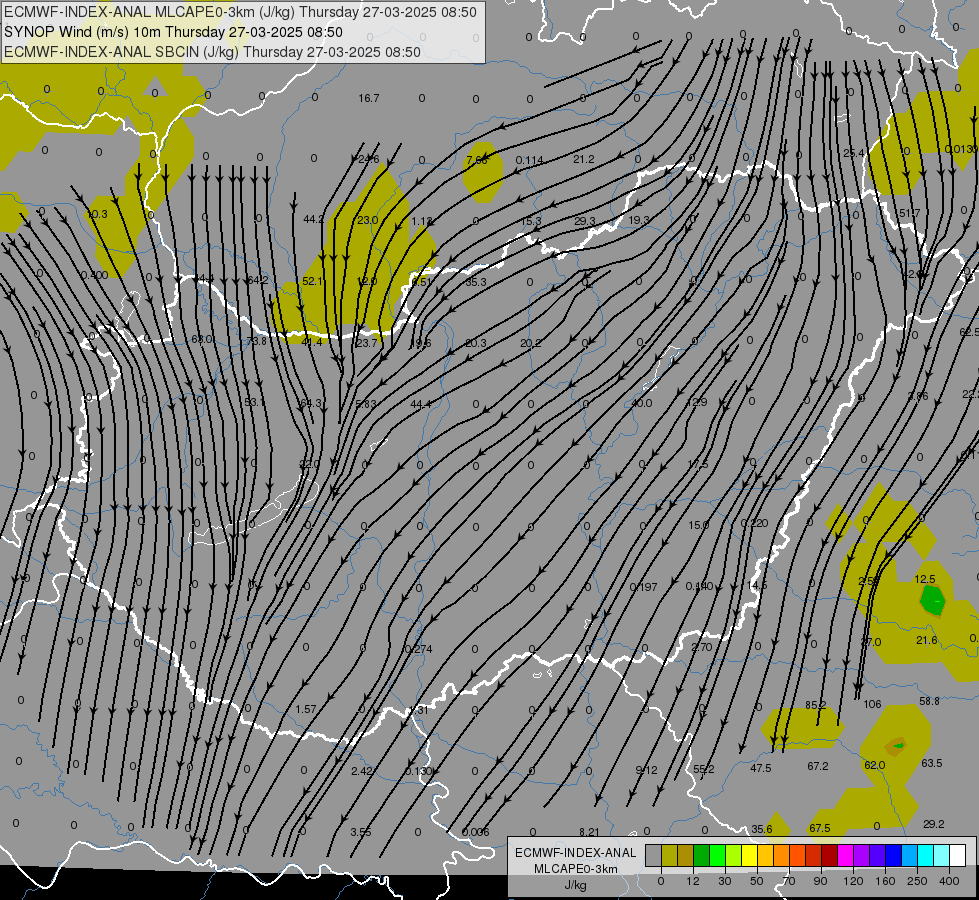The width and height of the screenshot is (979, 900).
Task: Click the map value '0.197'
Action: (643, 587)
